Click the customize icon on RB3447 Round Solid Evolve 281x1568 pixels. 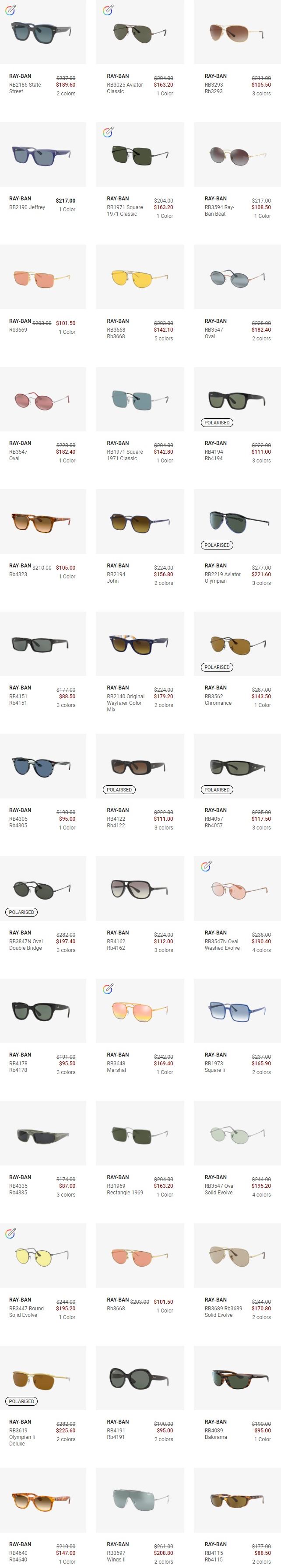(x=10, y=1233)
